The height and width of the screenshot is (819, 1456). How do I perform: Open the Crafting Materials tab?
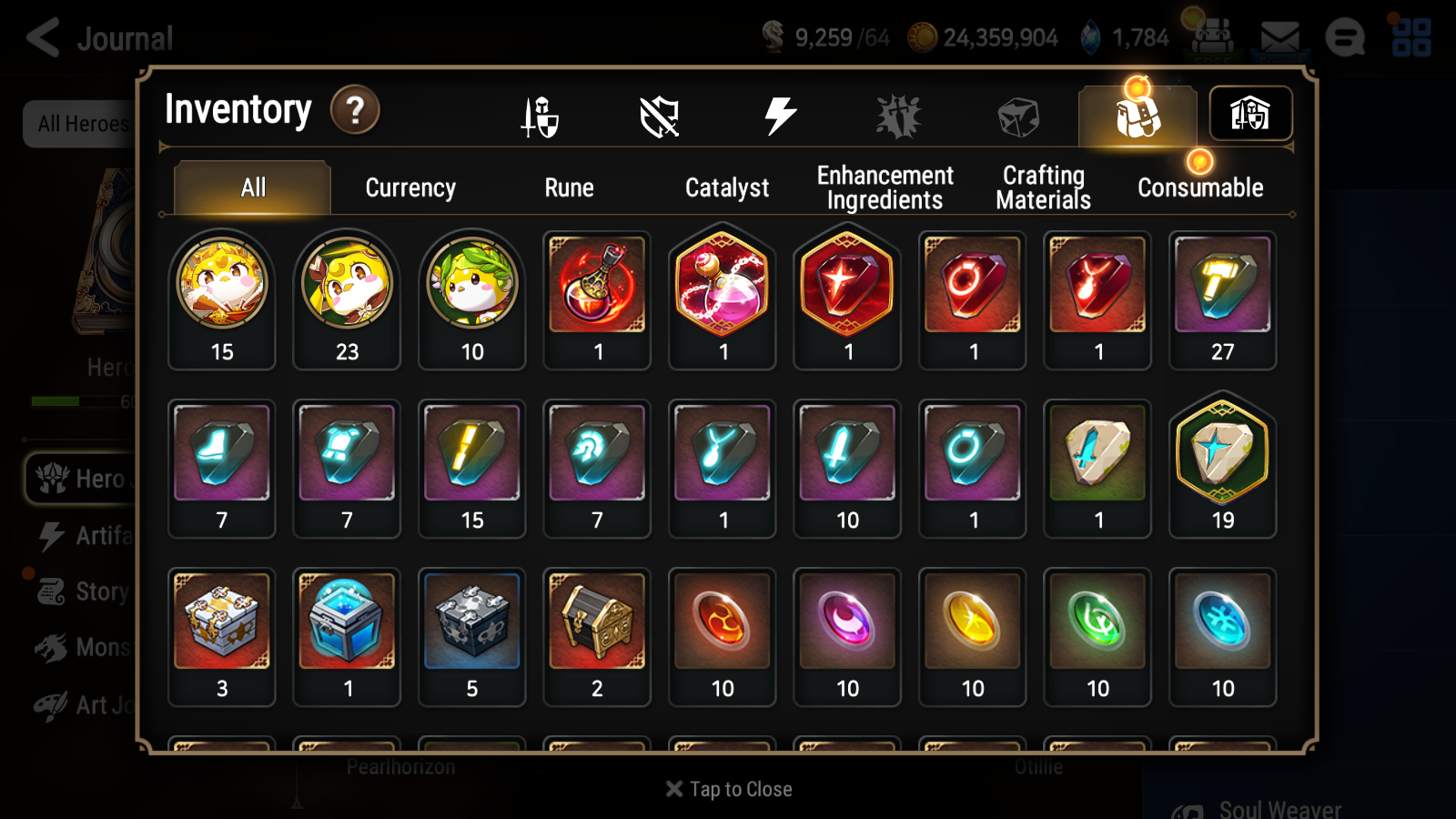tap(1043, 187)
